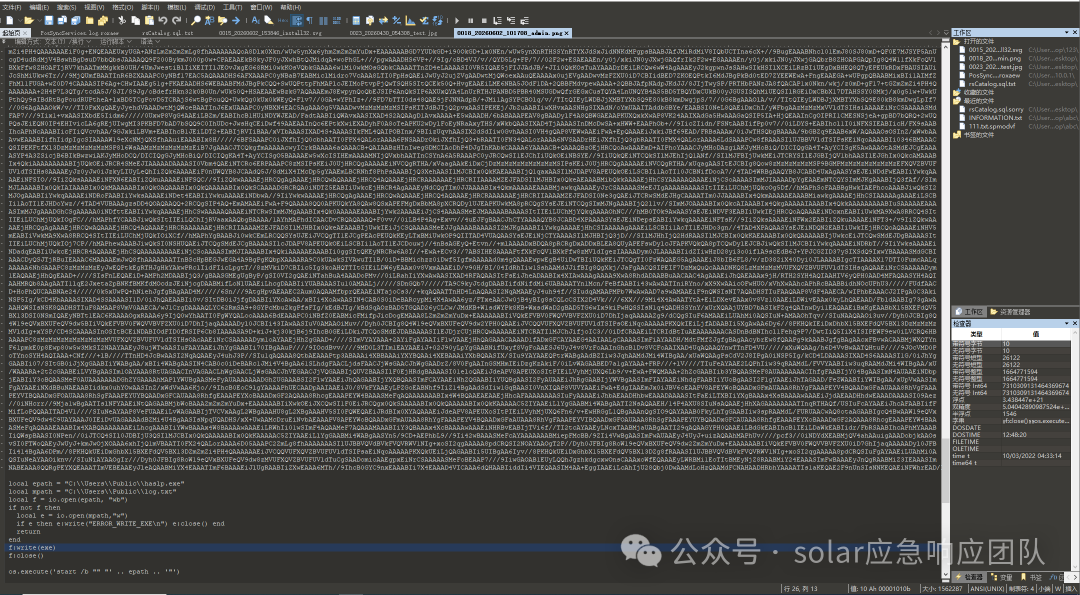Switch to the 书签 bottom tab
This screenshot has width=1080, height=595.
[1031, 577]
